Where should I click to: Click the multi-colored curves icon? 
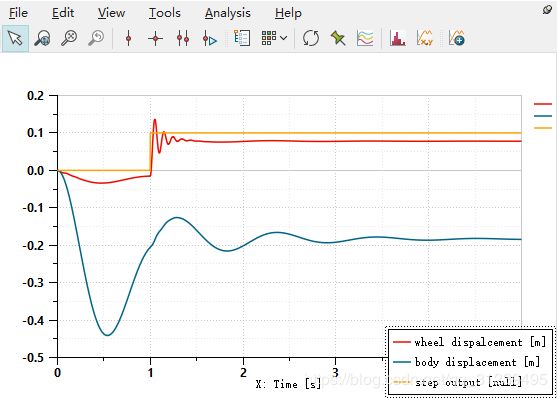(x=365, y=38)
